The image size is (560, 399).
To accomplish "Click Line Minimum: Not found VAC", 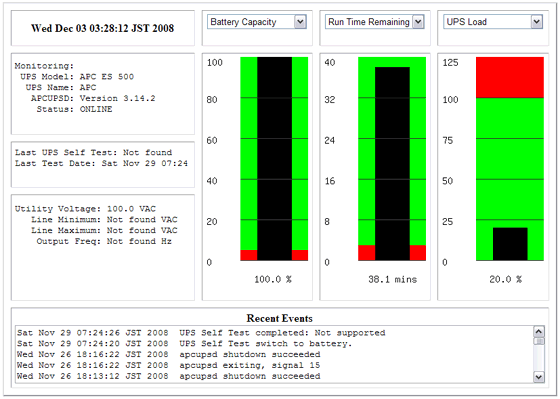I will point(104,219).
